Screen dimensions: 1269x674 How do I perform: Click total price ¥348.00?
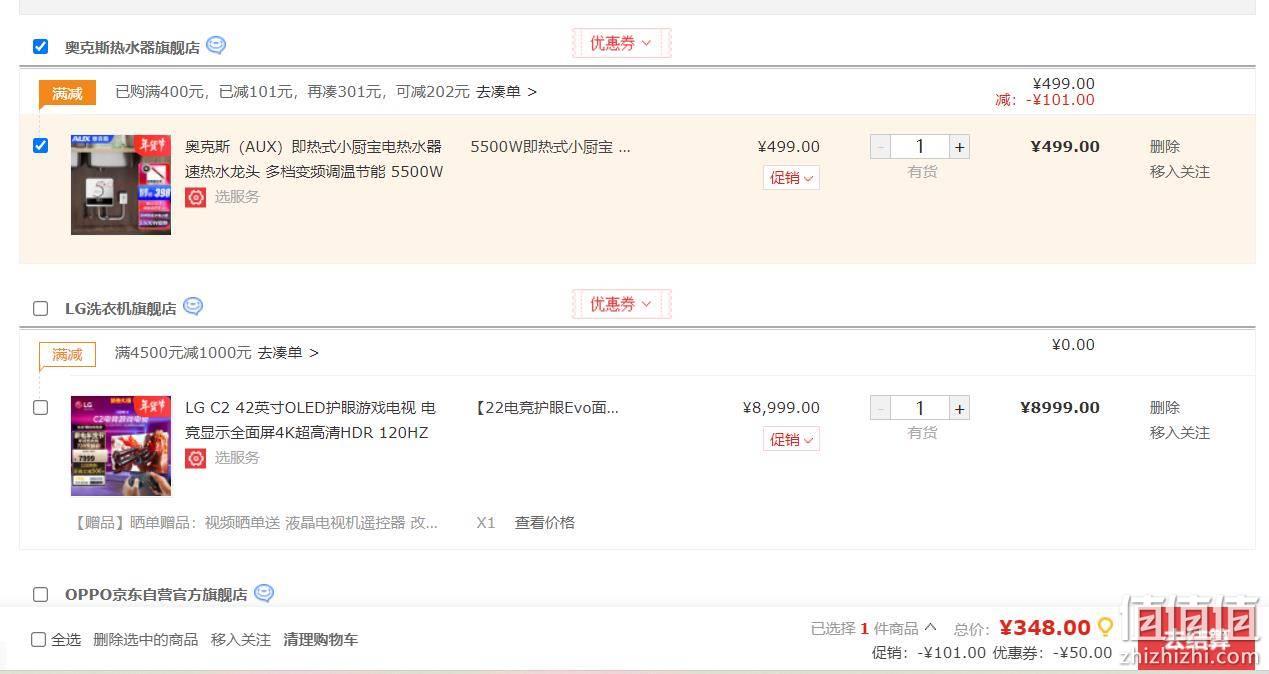(1045, 628)
